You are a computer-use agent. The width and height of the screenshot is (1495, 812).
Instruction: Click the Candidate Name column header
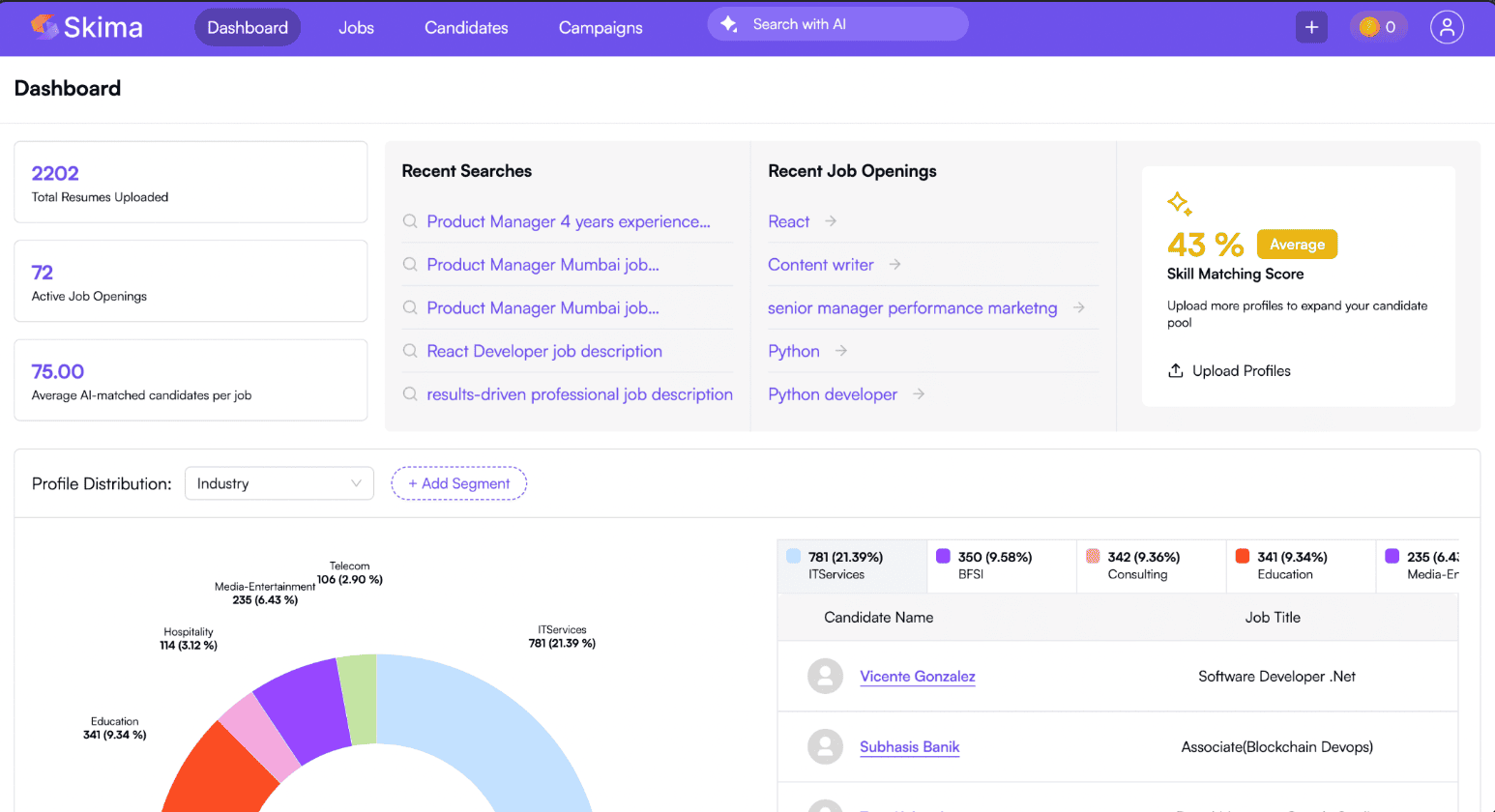[x=879, y=617]
